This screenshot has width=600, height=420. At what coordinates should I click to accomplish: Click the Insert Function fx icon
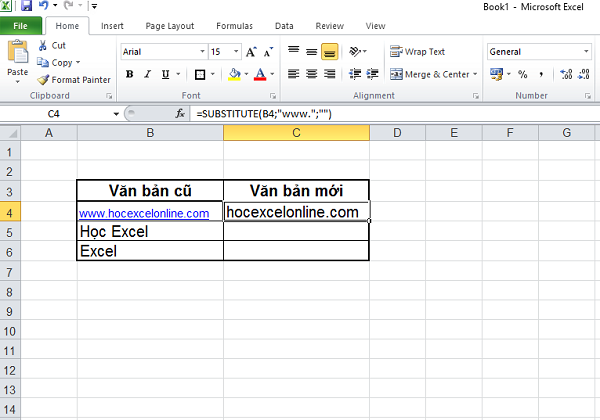click(x=180, y=114)
